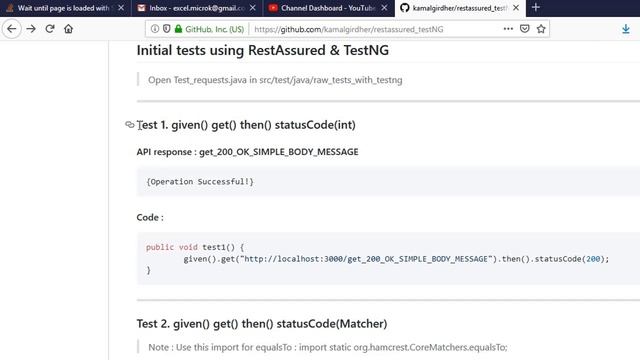Open a new browser tab

pyautogui.click(x=536, y=8)
